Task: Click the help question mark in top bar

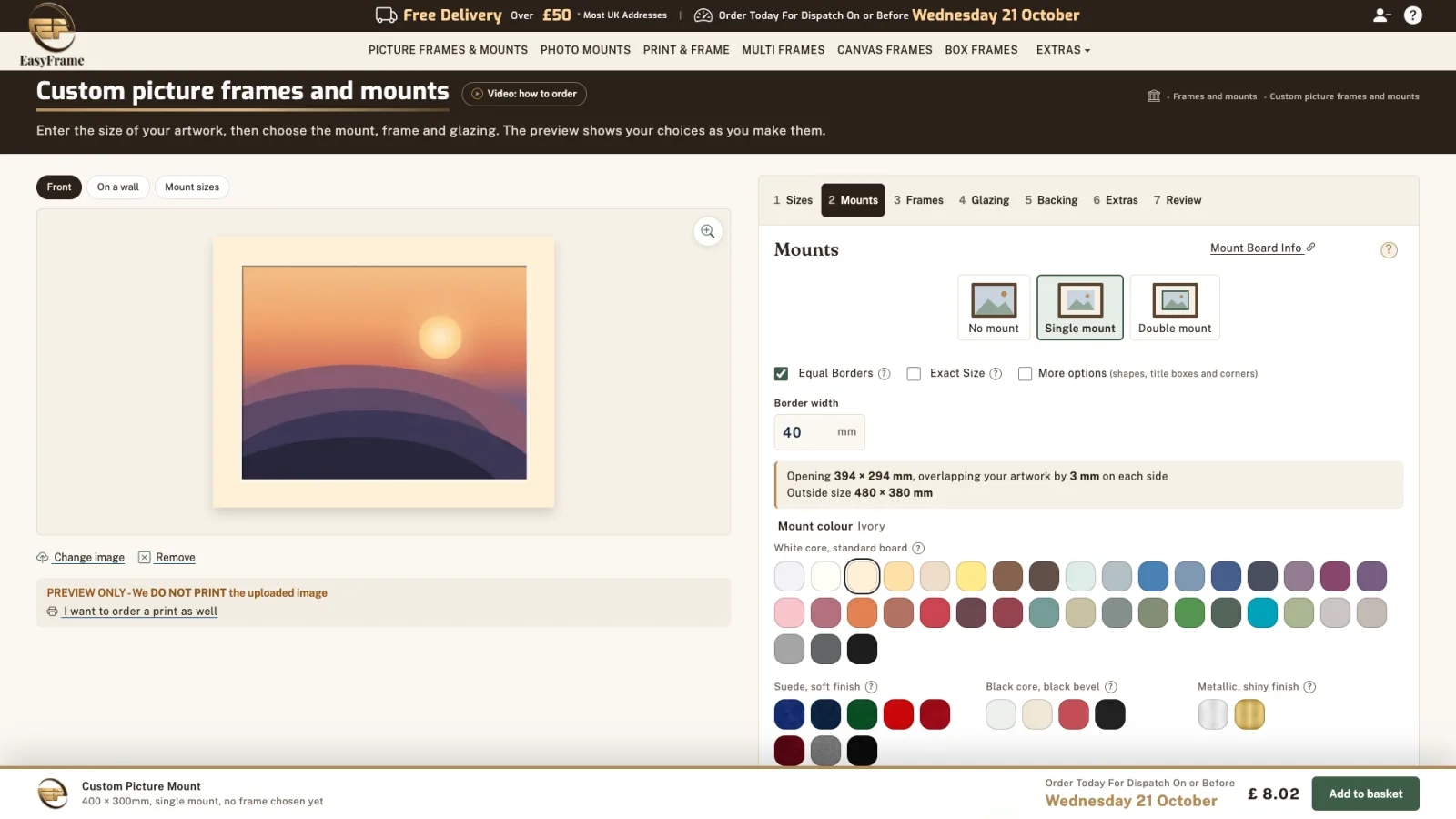Action: pos(1413,15)
